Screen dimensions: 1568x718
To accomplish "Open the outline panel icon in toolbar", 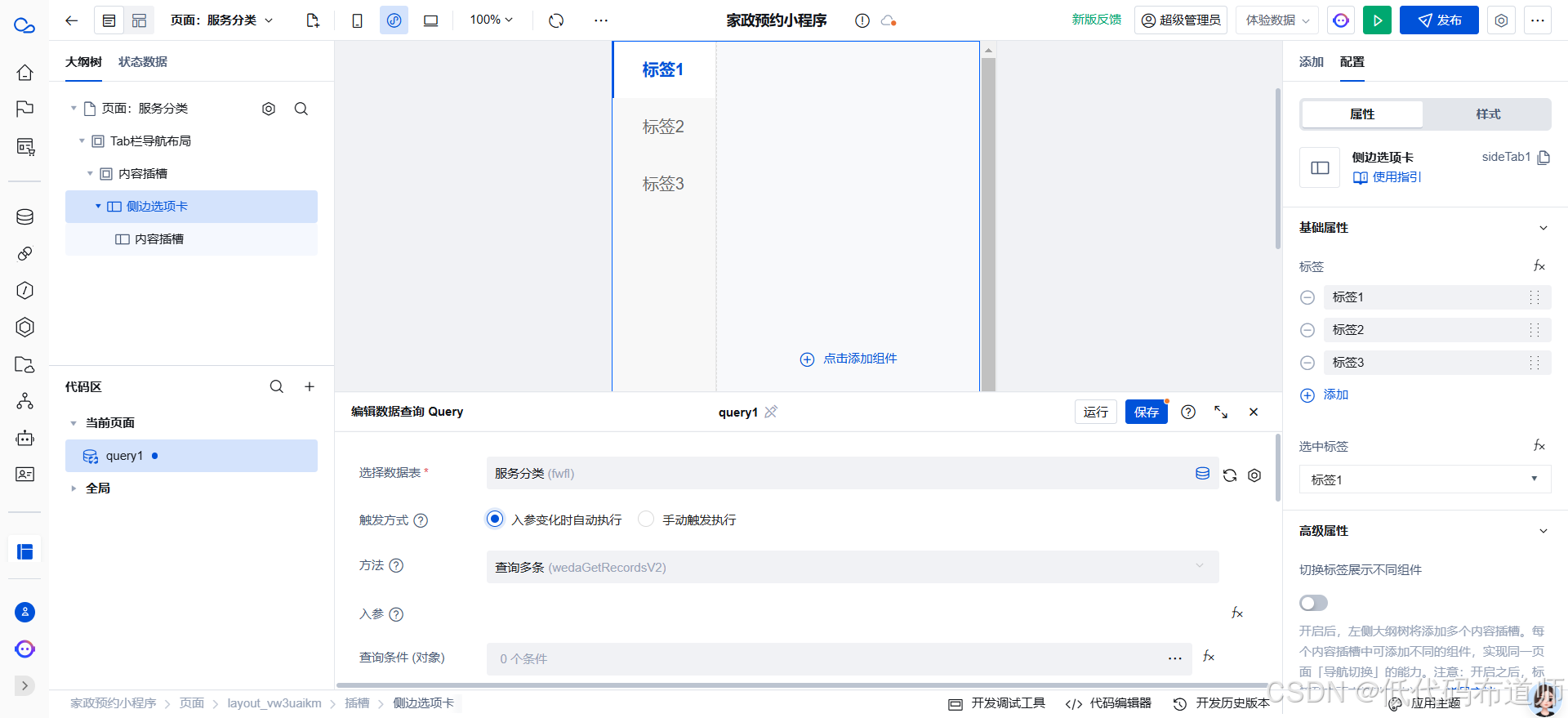I will [109, 20].
